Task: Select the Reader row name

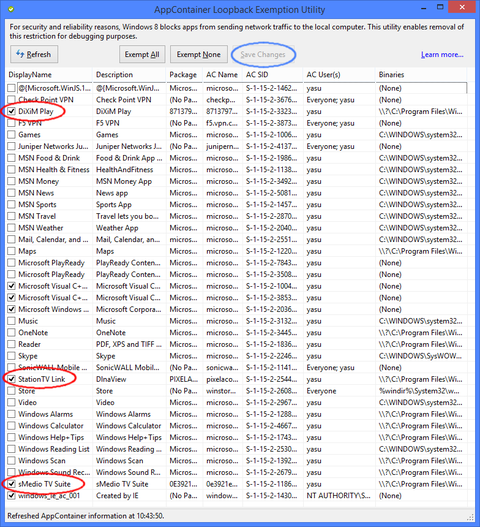Action: pyautogui.click(x=29, y=344)
